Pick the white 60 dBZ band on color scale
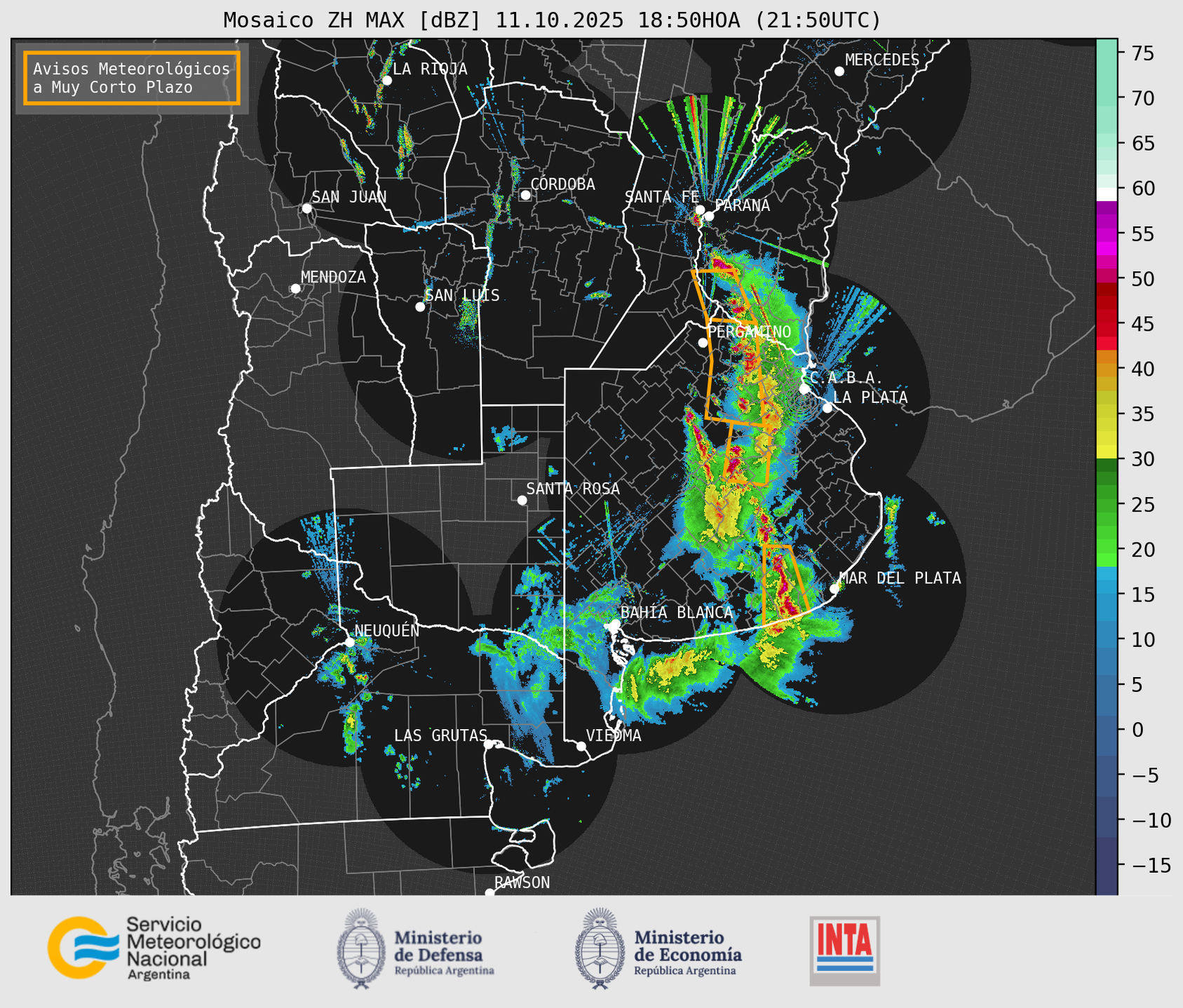 1106,193
